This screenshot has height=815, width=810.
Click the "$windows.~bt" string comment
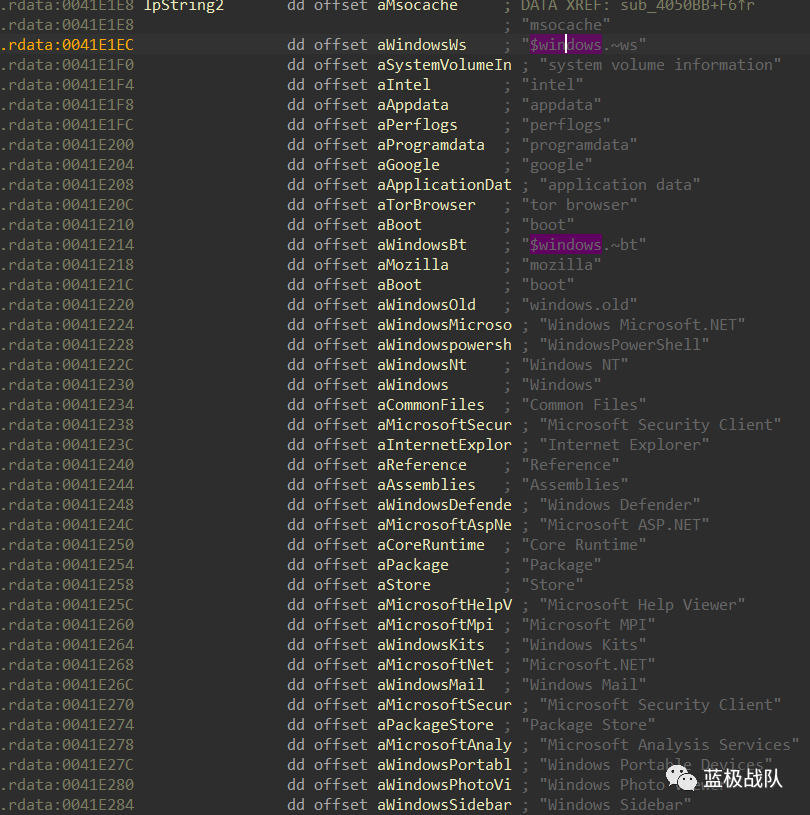click(x=583, y=245)
